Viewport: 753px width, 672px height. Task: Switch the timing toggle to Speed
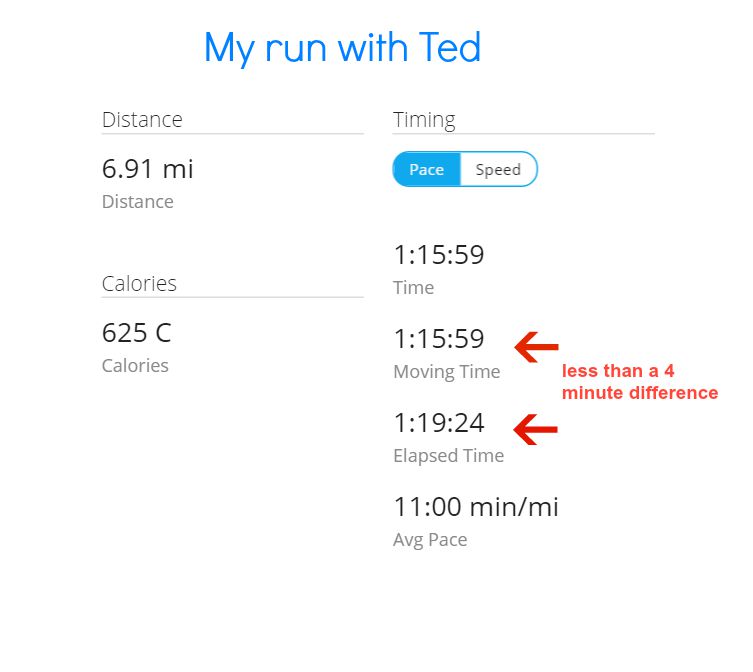[498, 169]
